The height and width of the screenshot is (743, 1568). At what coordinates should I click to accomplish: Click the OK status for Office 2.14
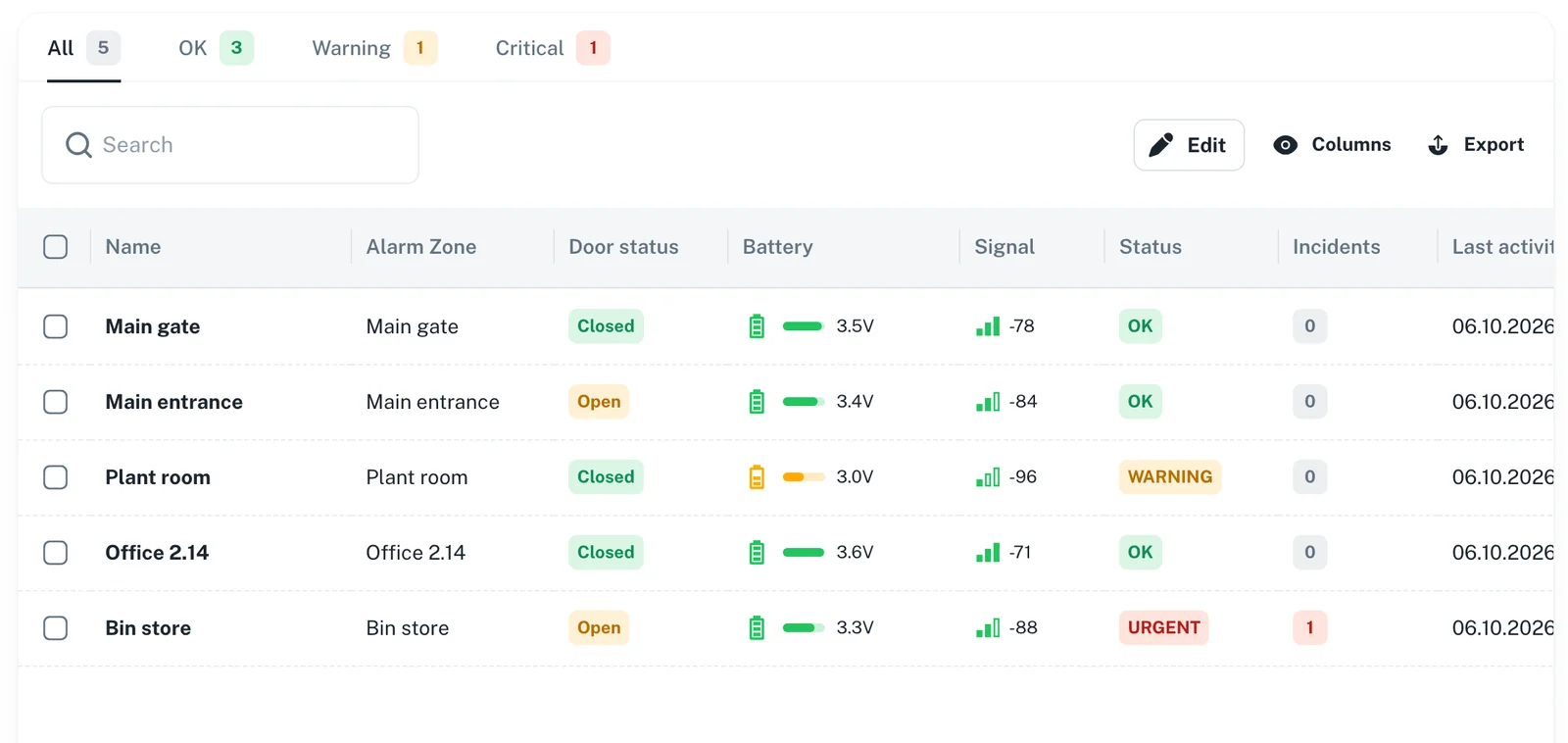tap(1141, 553)
